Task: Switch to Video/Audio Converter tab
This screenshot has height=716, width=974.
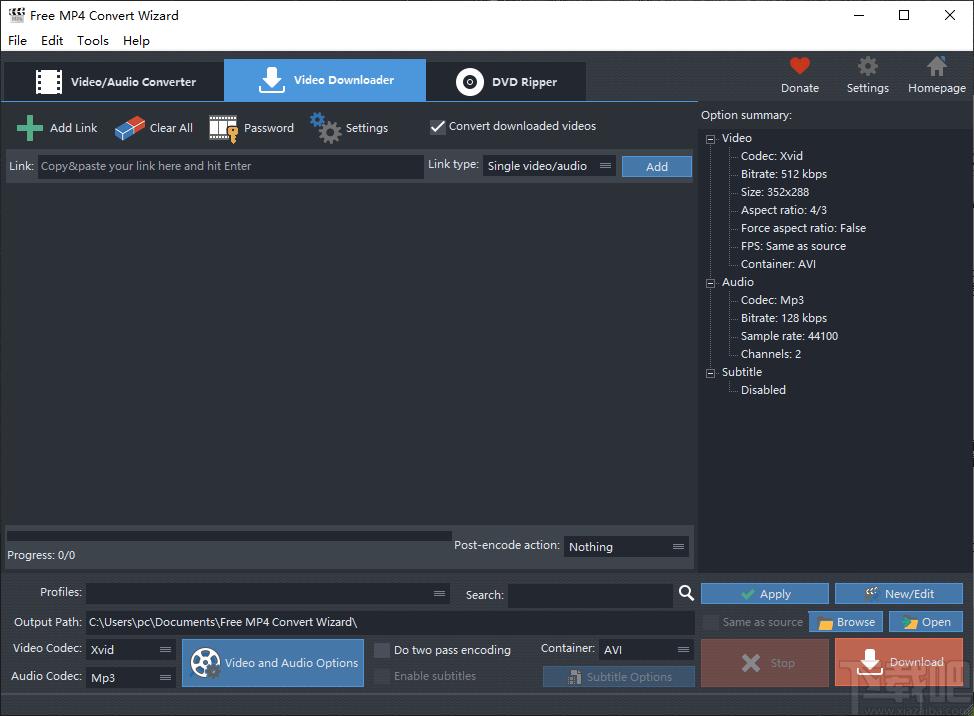Action: pyautogui.click(x=114, y=81)
